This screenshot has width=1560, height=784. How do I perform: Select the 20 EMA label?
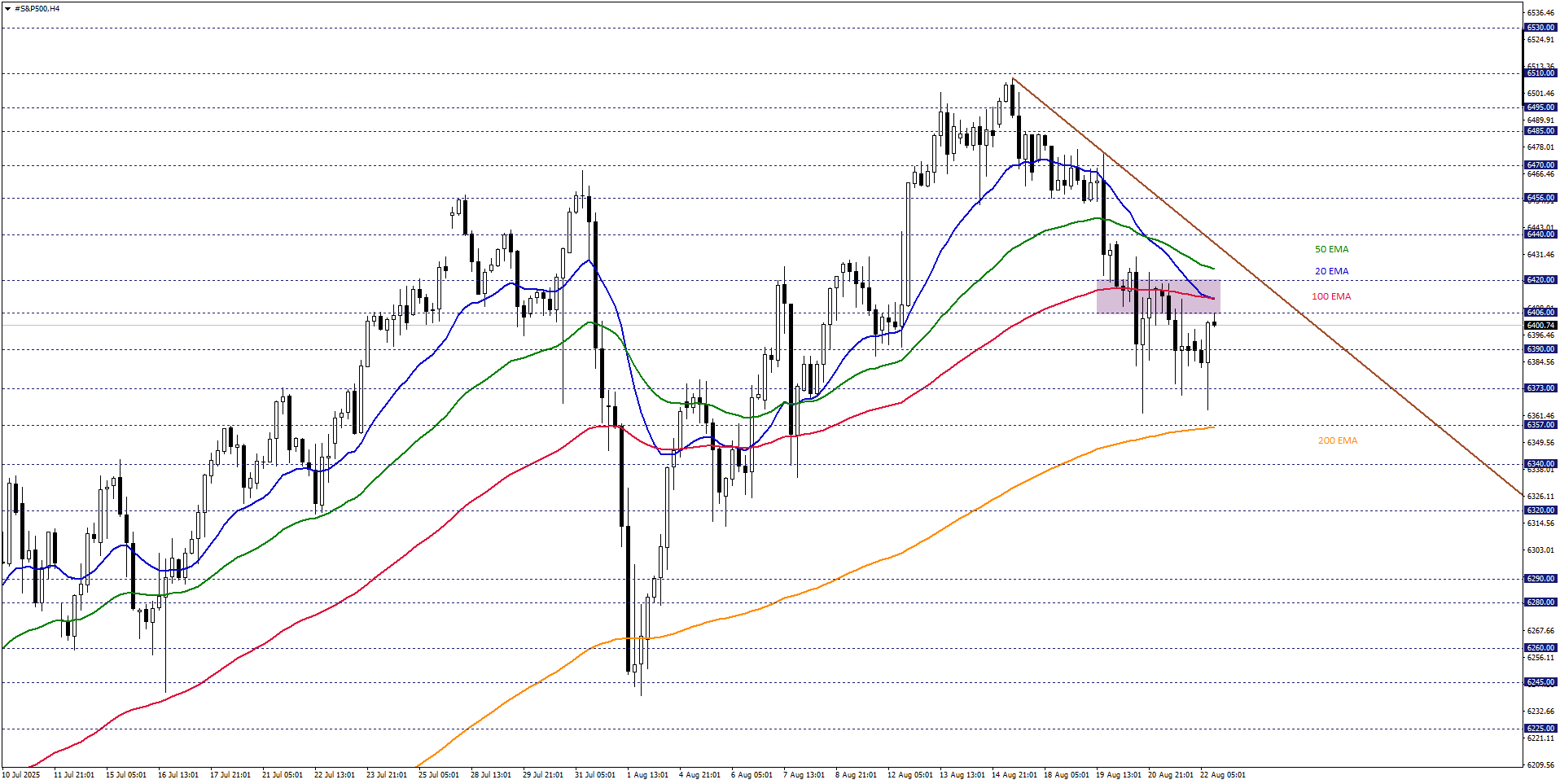1331,271
